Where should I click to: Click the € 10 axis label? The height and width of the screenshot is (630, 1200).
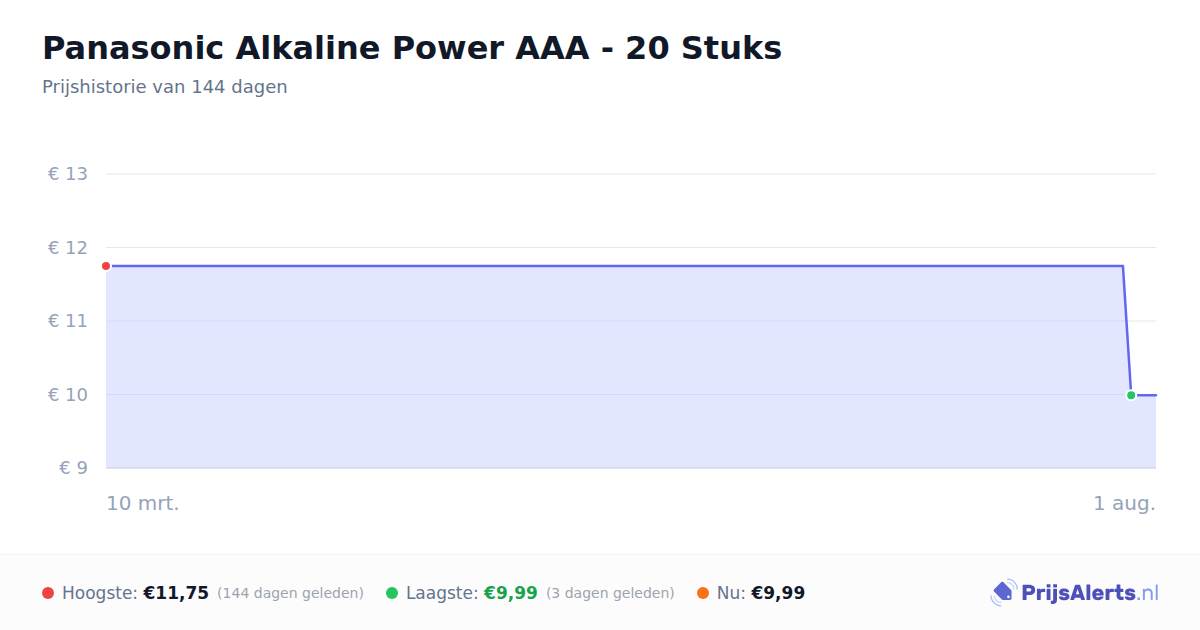tap(68, 395)
